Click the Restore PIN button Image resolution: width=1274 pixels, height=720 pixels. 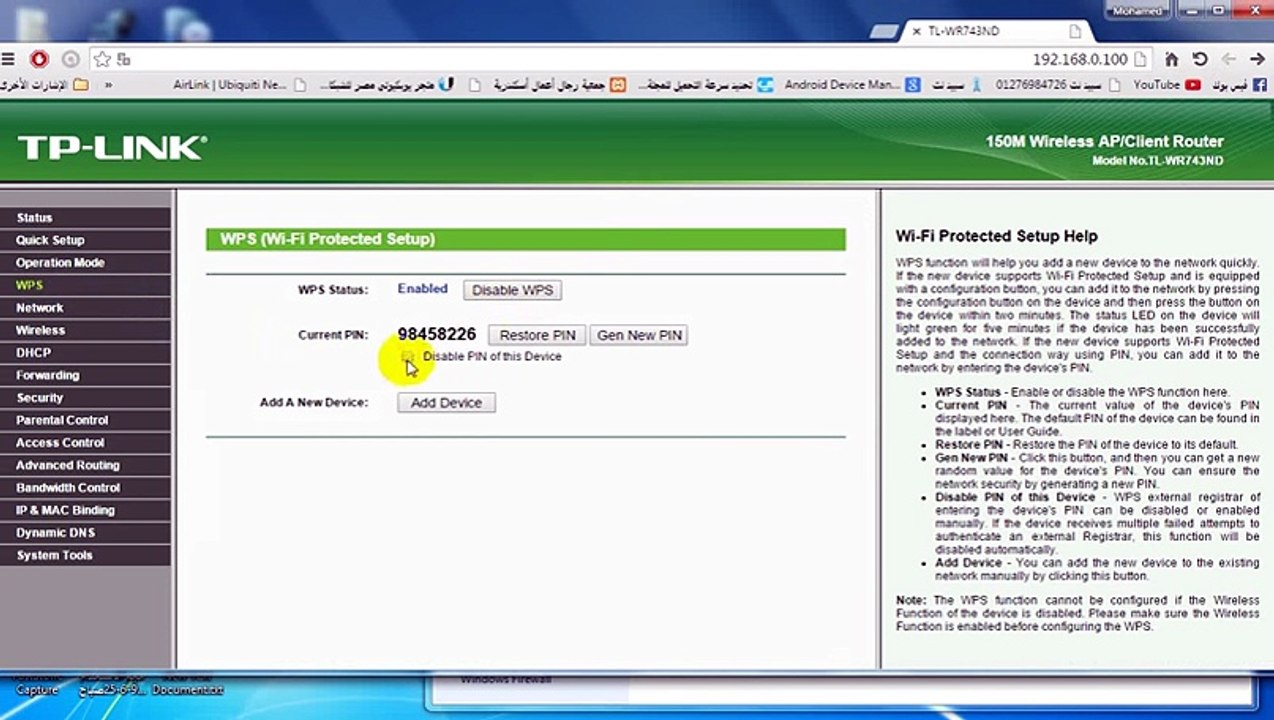click(x=537, y=335)
